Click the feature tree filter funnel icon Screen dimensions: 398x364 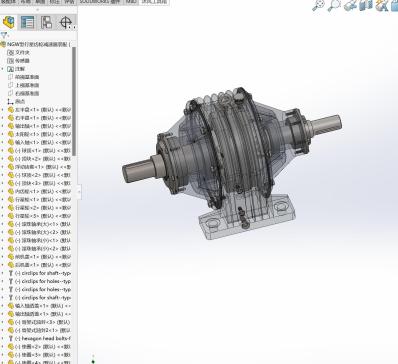pos(4,35)
